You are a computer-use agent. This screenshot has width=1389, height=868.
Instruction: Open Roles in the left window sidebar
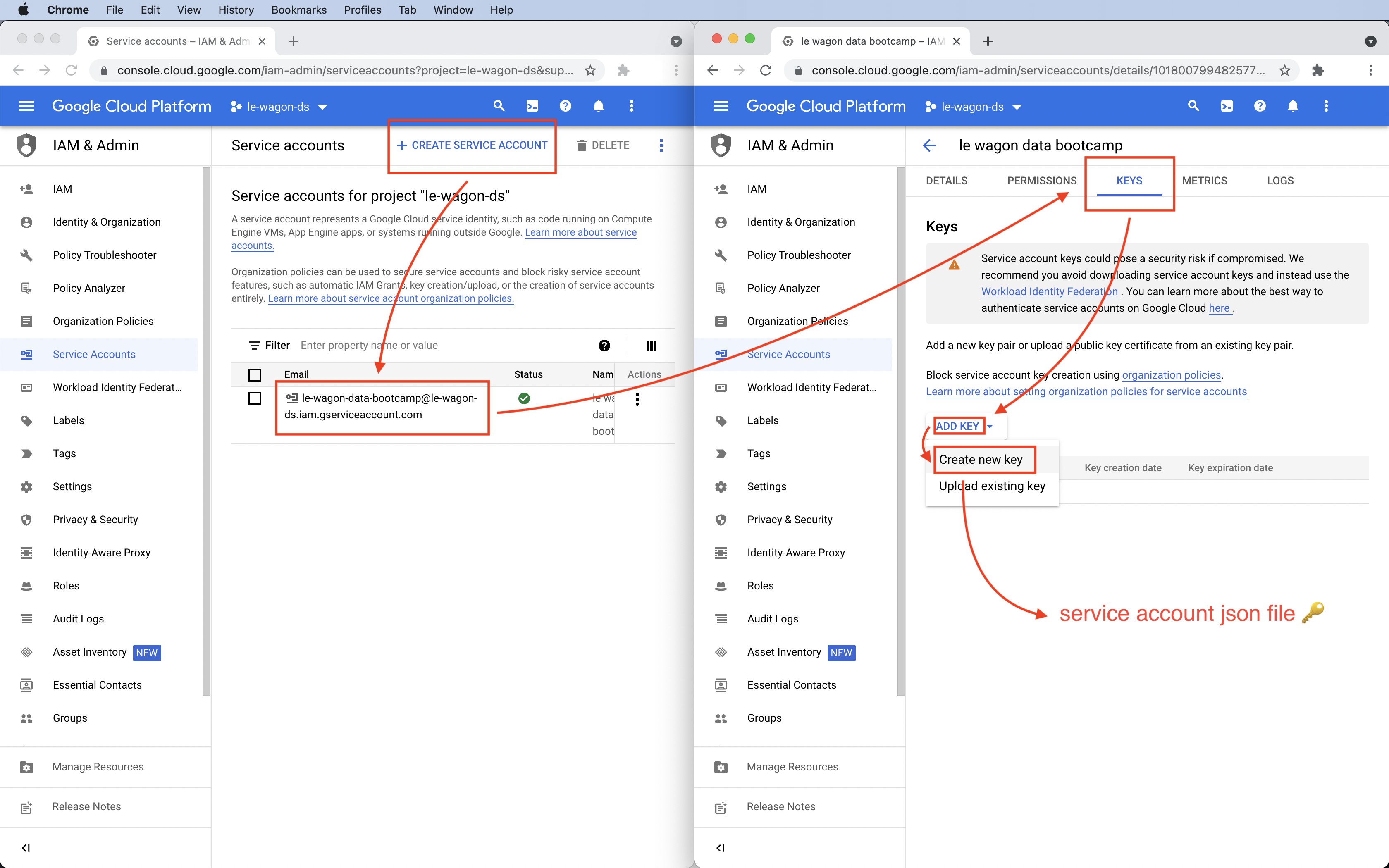66,586
